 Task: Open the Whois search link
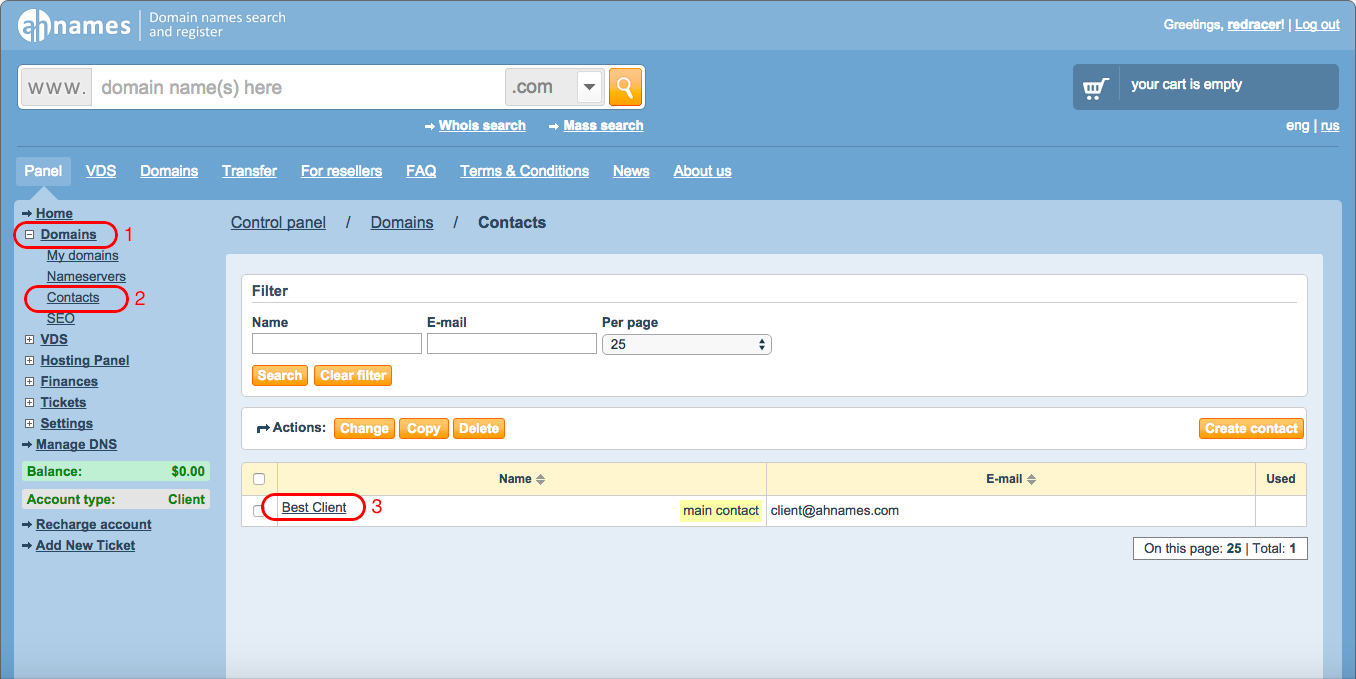click(482, 126)
